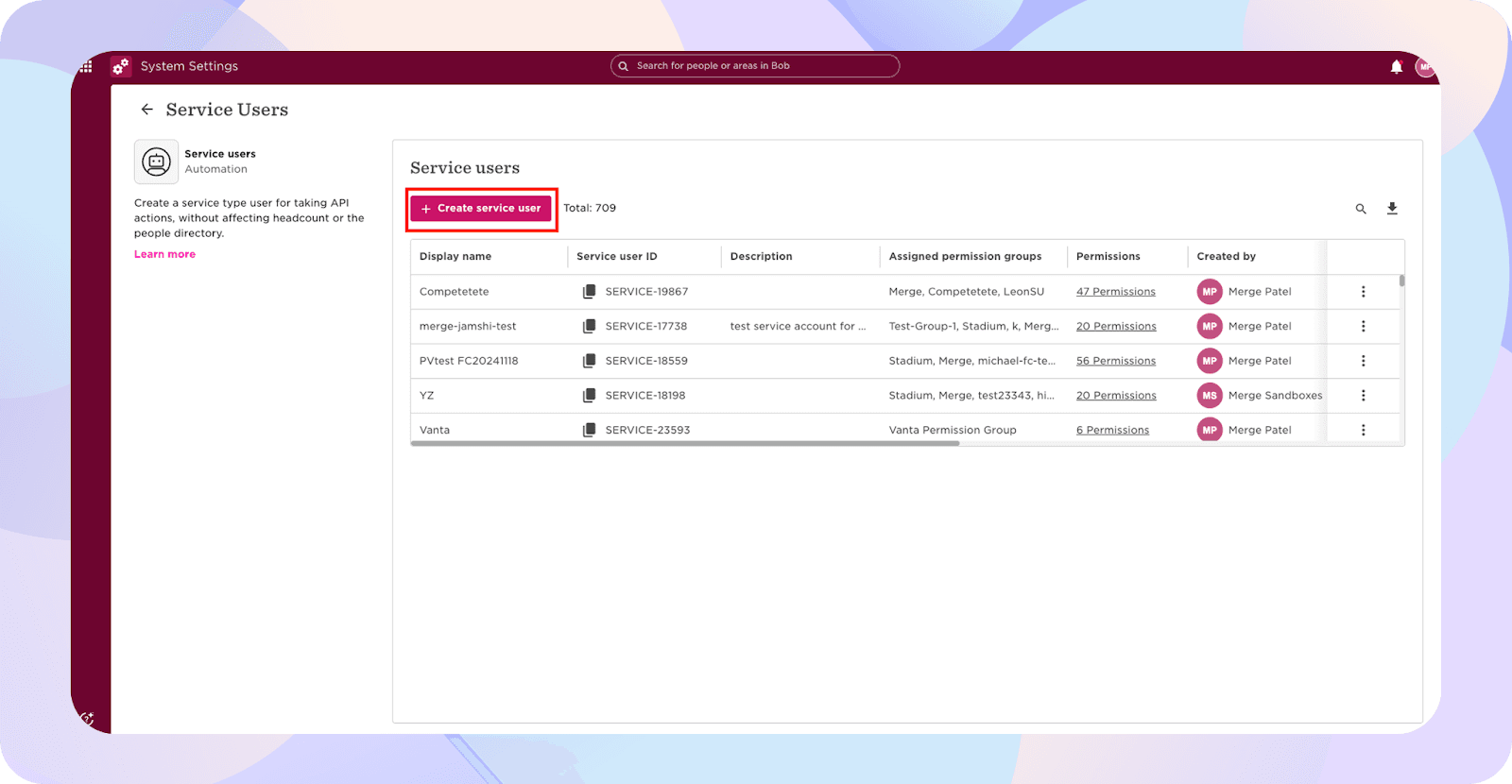The height and width of the screenshot is (784, 1512).
Task: Open actions menu for Competetete row
Action: (1364, 292)
